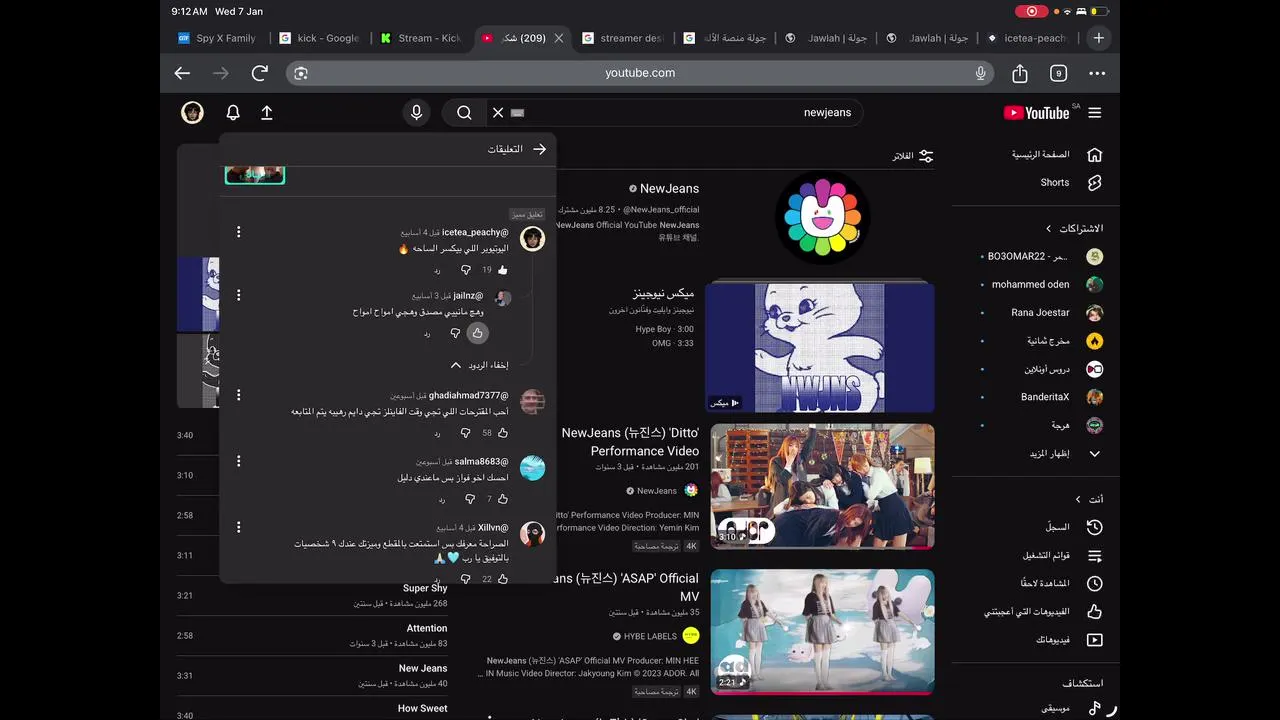This screenshot has height=720, width=1280.
Task: Open options menu for jailnz reply
Action: coord(238,295)
